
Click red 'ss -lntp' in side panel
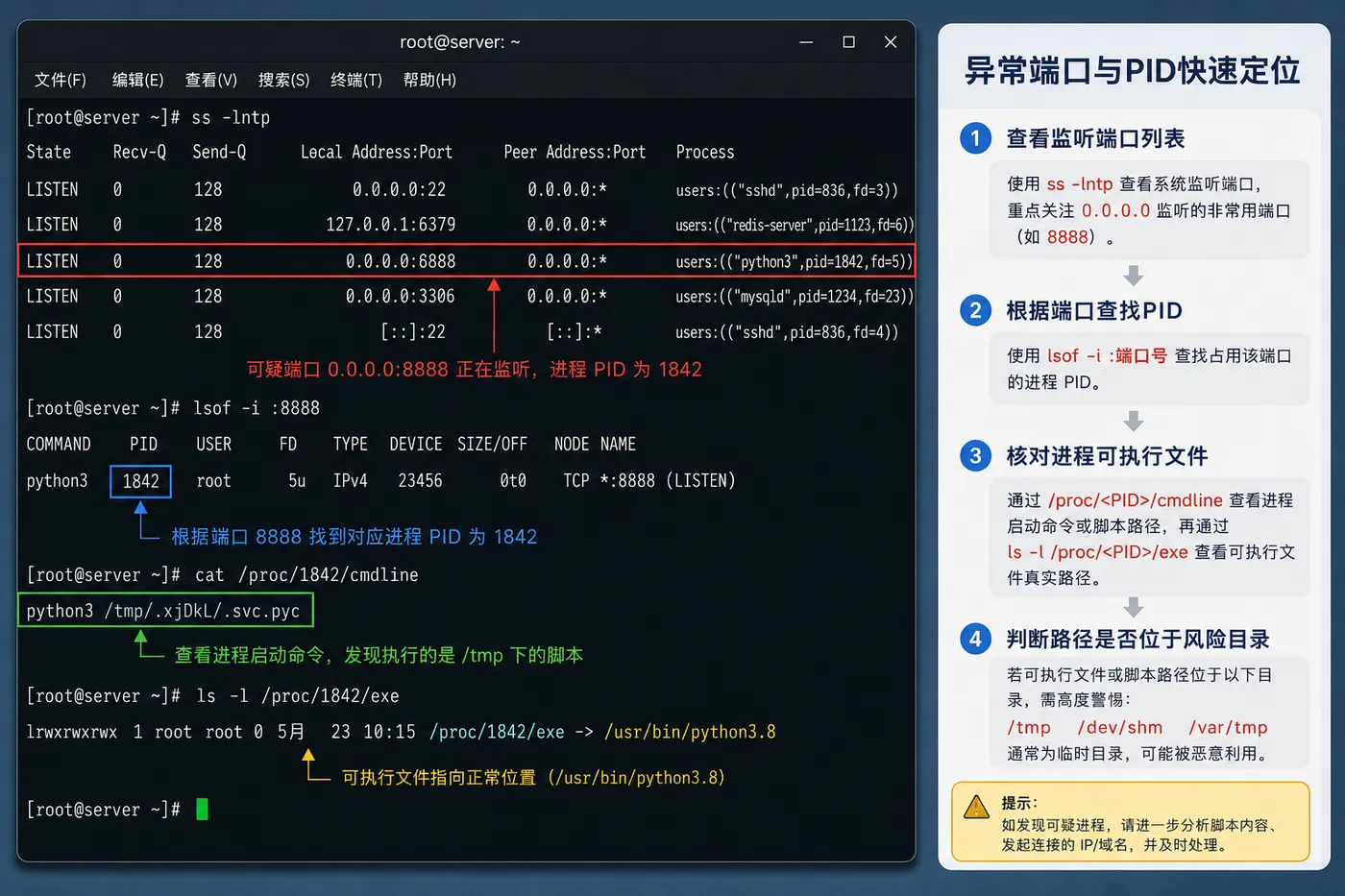click(x=1080, y=183)
